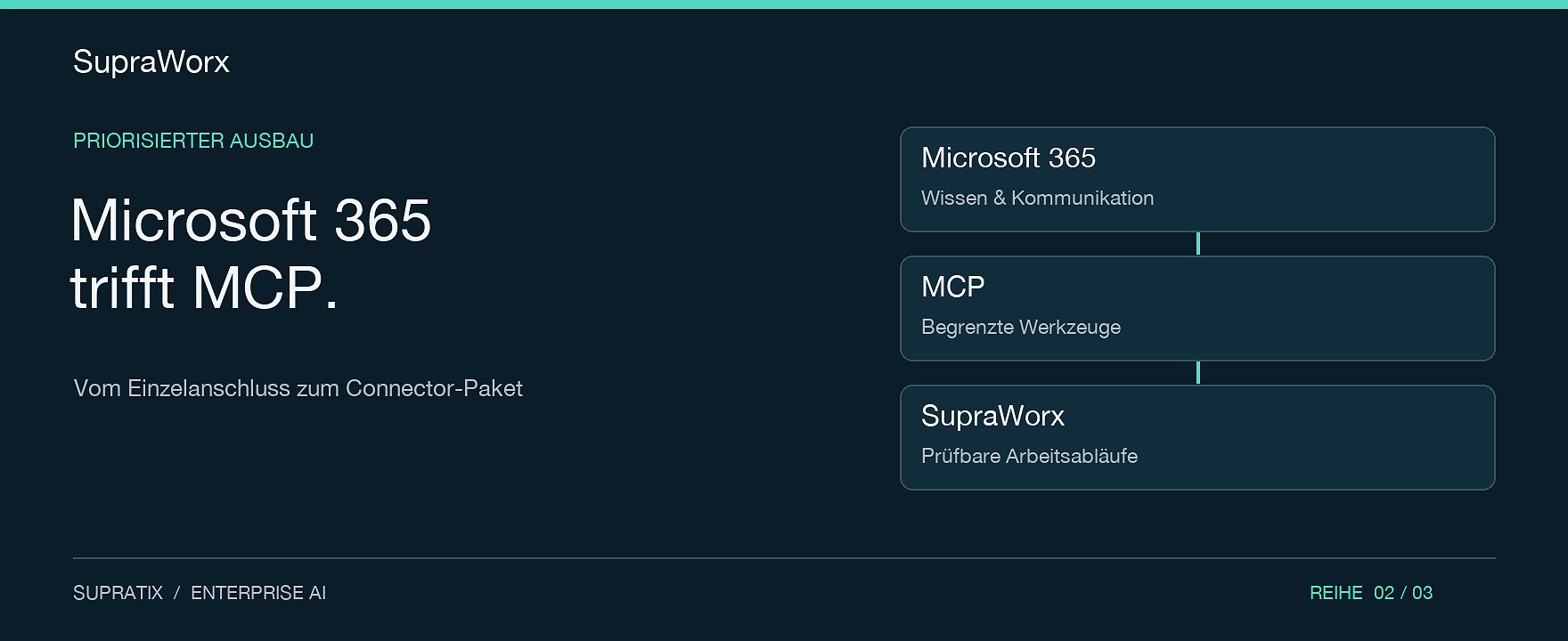Click the 'REIHE 02 / 03' page indicator
Image resolution: width=1568 pixels, height=641 pixels.
click(x=1371, y=593)
